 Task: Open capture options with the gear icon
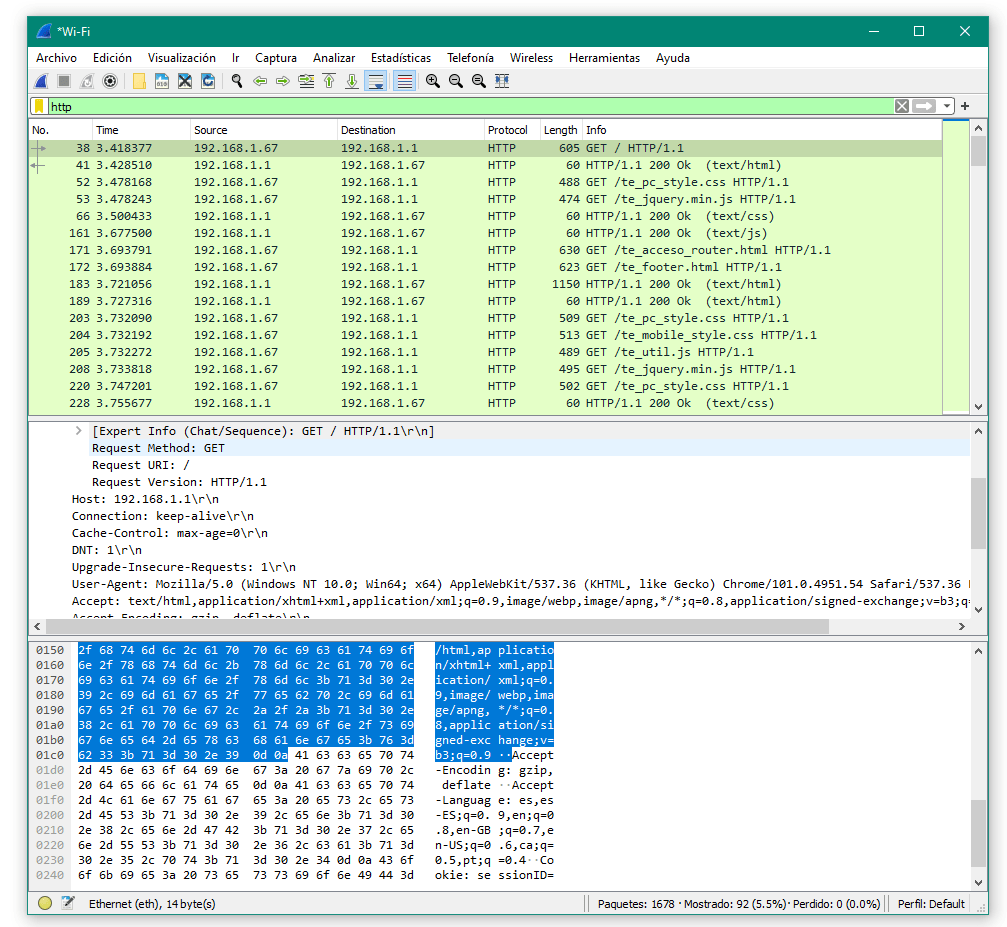tap(109, 81)
